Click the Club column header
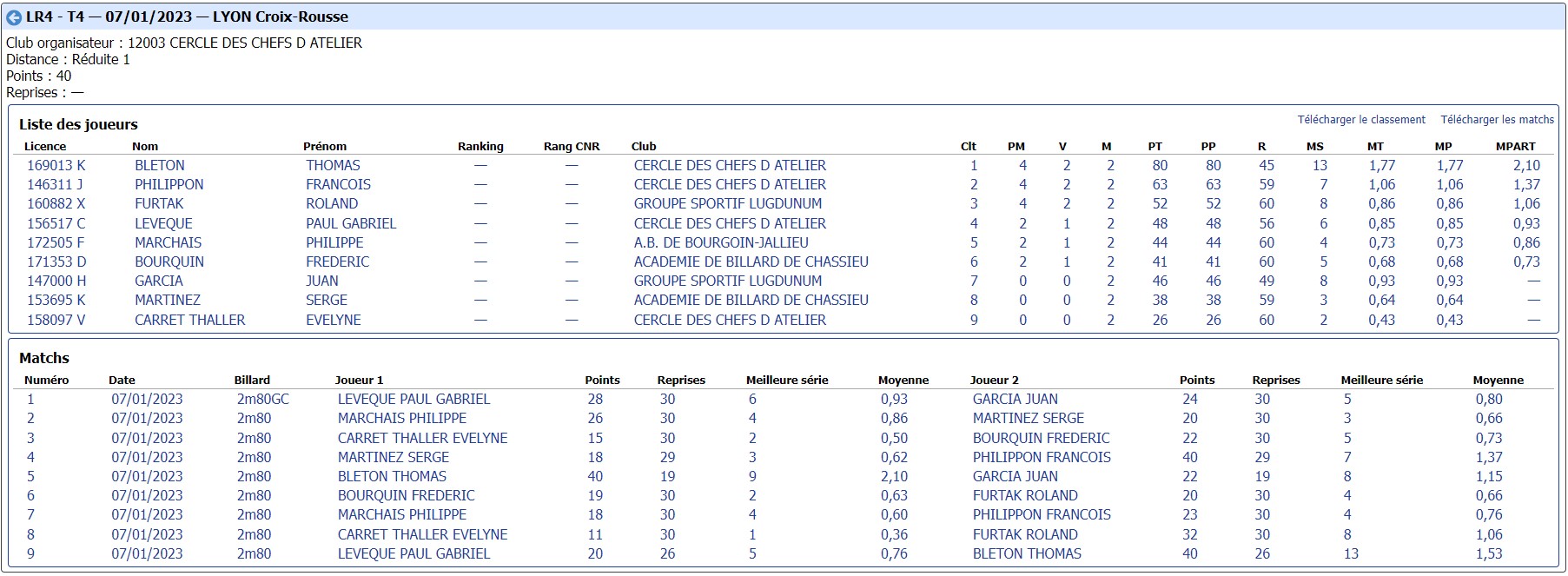Image resolution: width=1568 pixels, height=576 pixels. tap(644, 146)
